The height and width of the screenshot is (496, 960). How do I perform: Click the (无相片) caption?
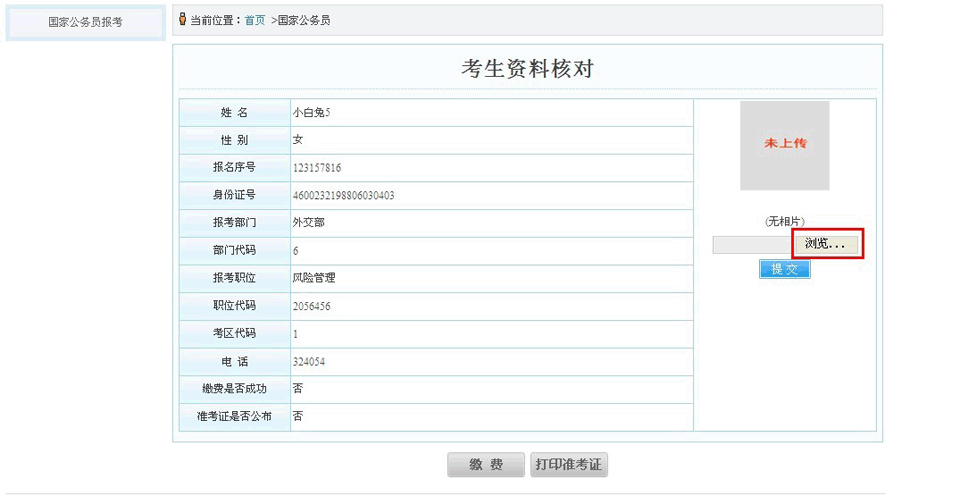[785, 222]
